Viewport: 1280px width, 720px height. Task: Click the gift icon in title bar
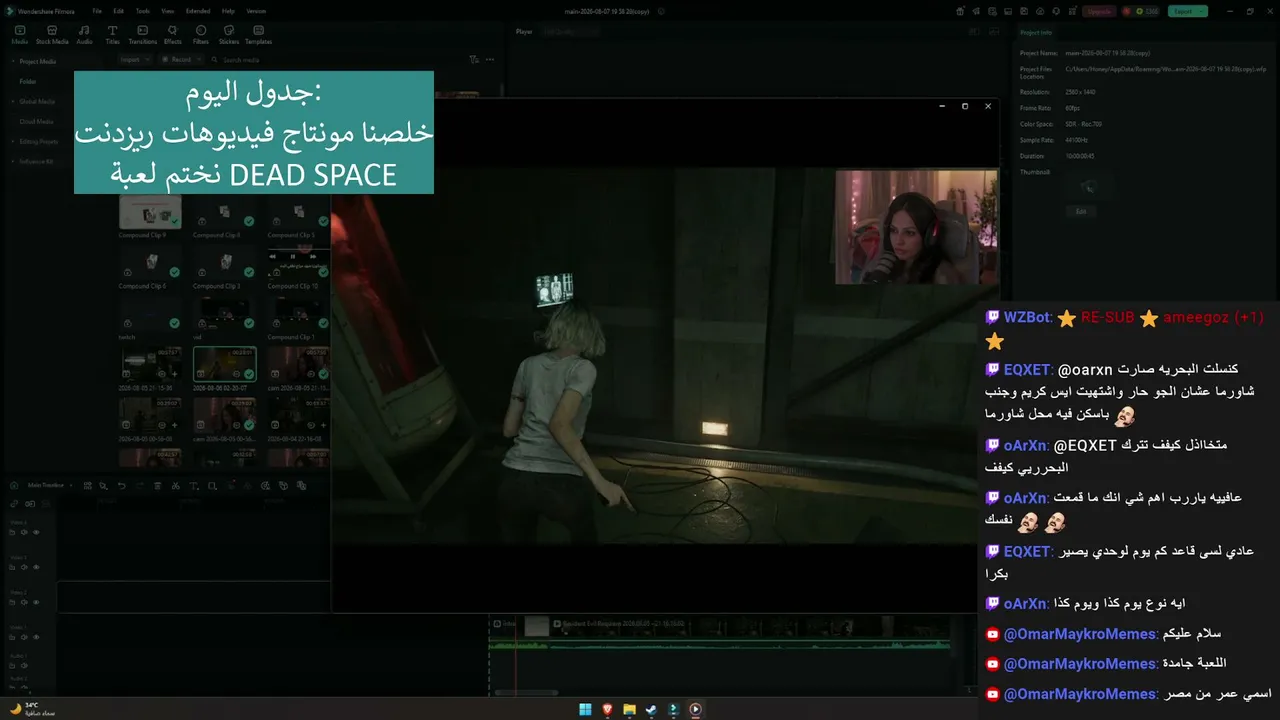pyautogui.click(x=961, y=11)
